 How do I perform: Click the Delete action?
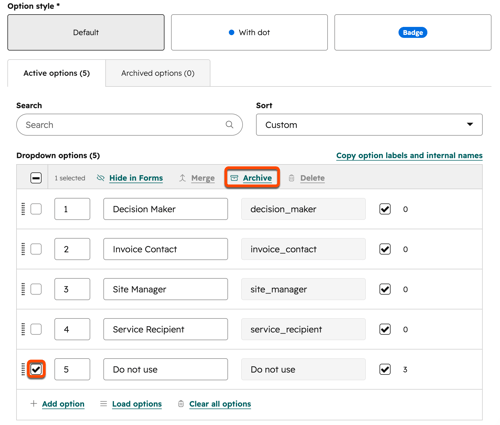[312, 178]
